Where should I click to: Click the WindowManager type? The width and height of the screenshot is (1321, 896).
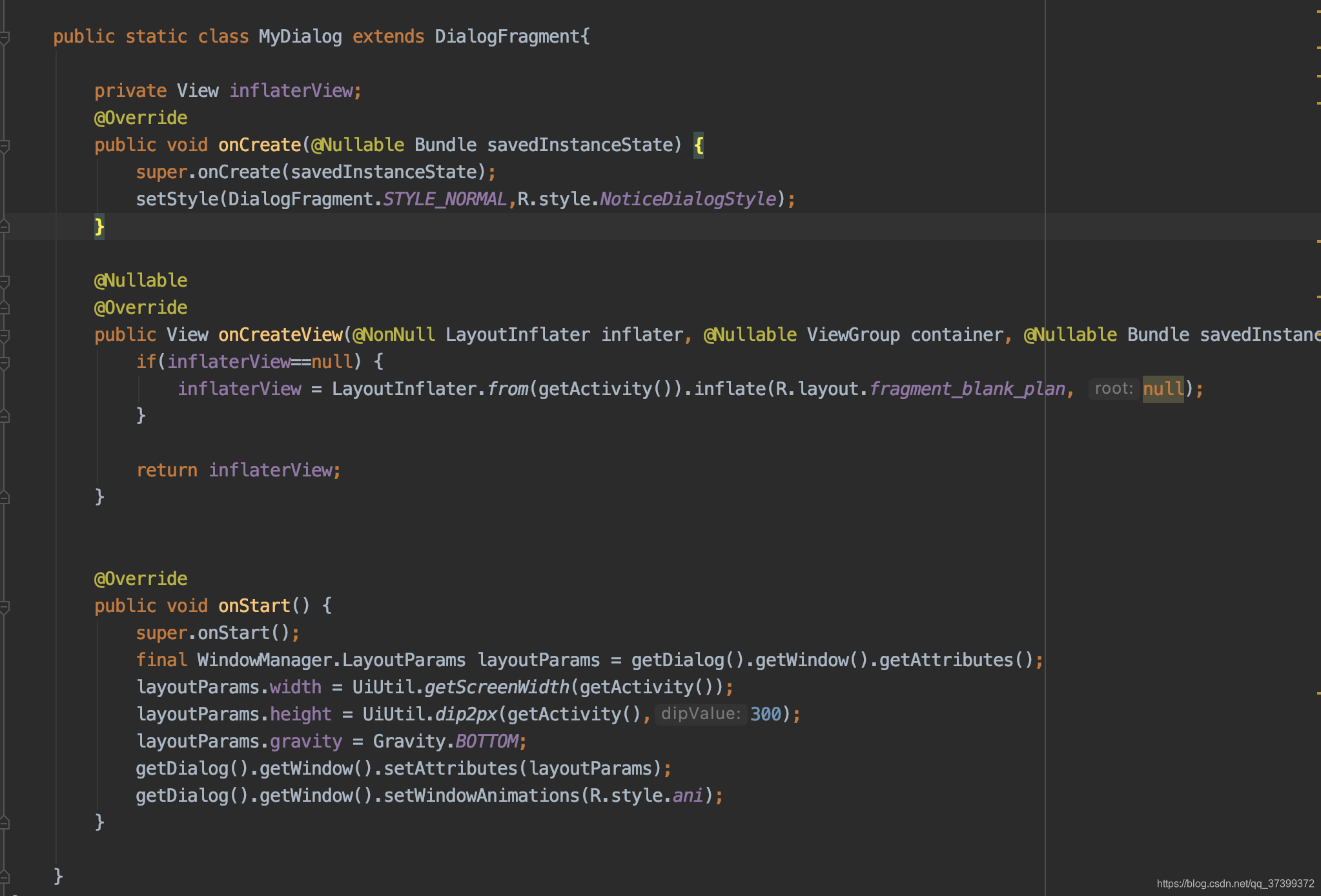[265, 660]
